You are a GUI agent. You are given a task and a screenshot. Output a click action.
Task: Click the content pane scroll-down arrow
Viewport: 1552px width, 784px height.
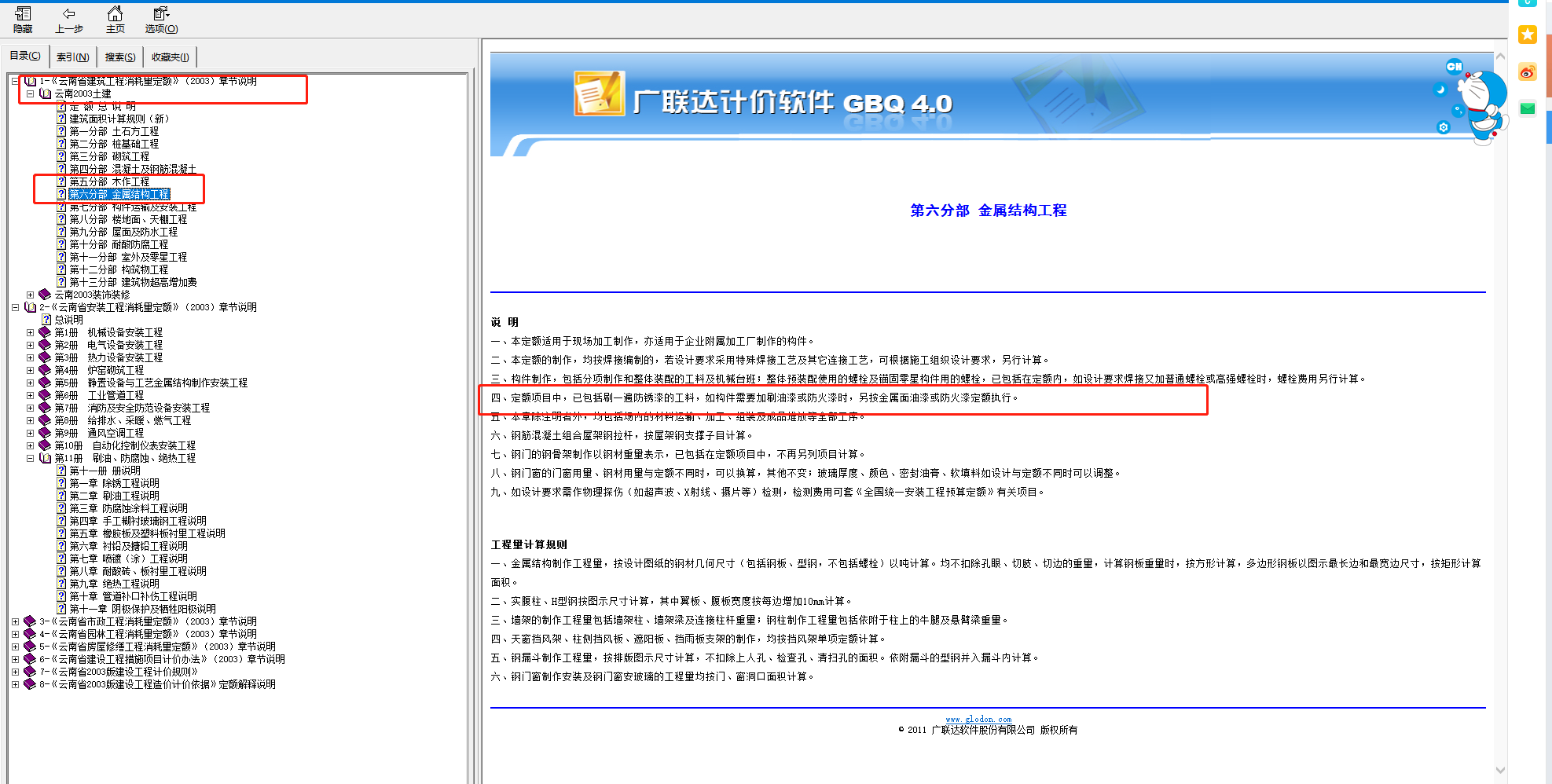(x=1500, y=770)
